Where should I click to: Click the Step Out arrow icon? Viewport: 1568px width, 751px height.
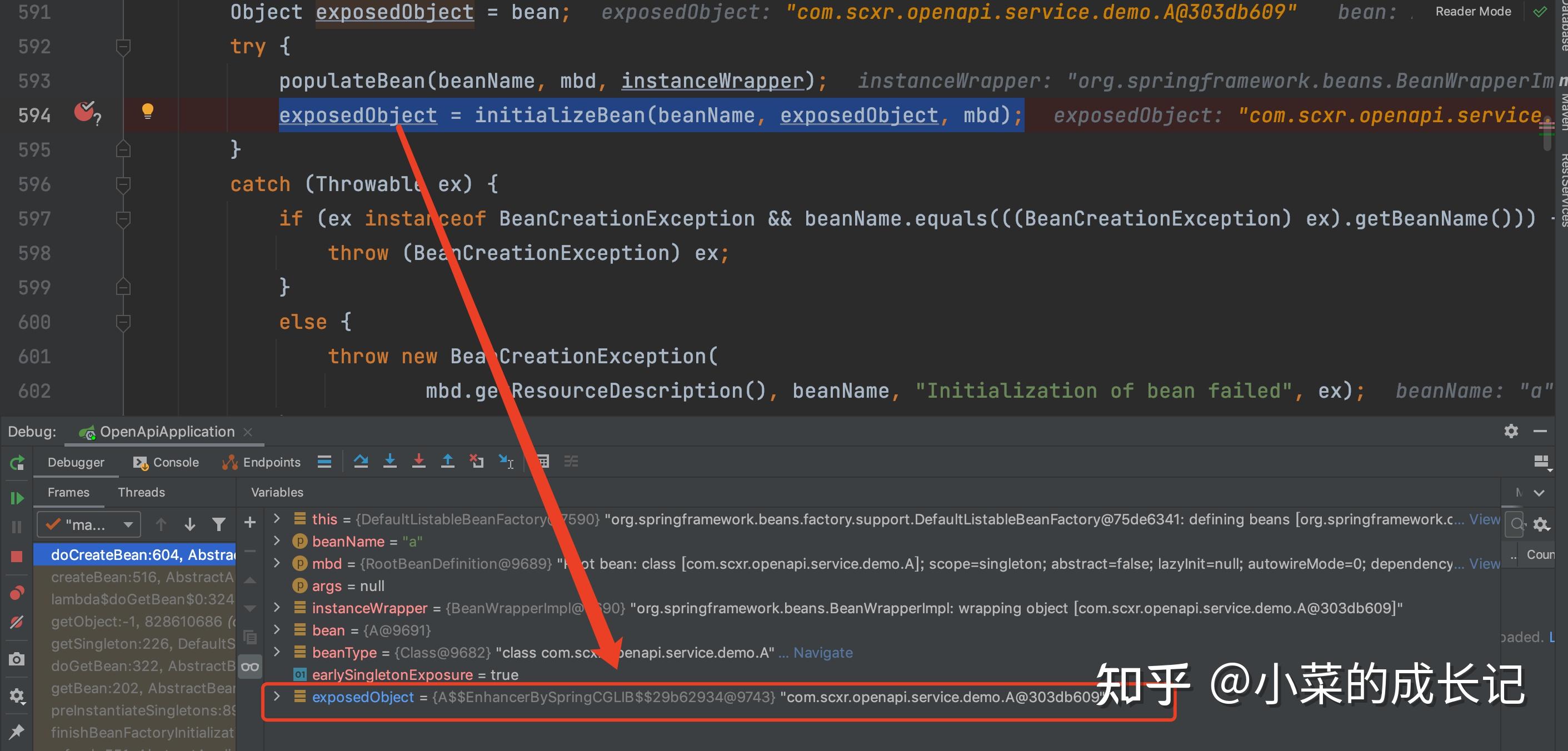447,461
